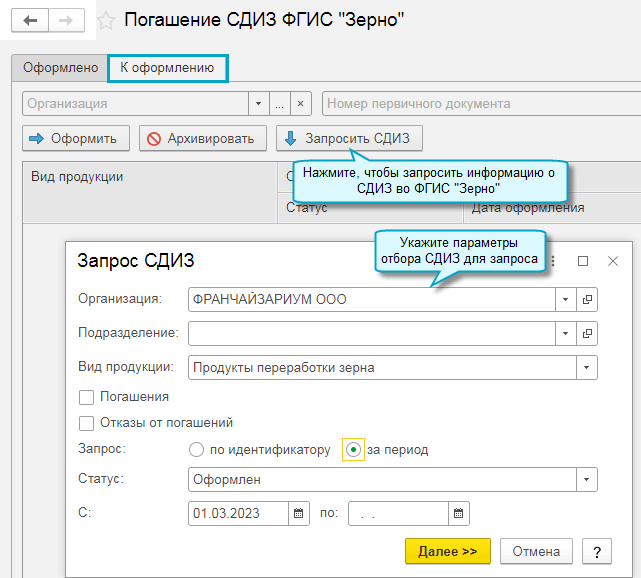Expand the Организация filter dropdown arrow
The height and width of the screenshot is (578, 641).
[x=259, y=104]
